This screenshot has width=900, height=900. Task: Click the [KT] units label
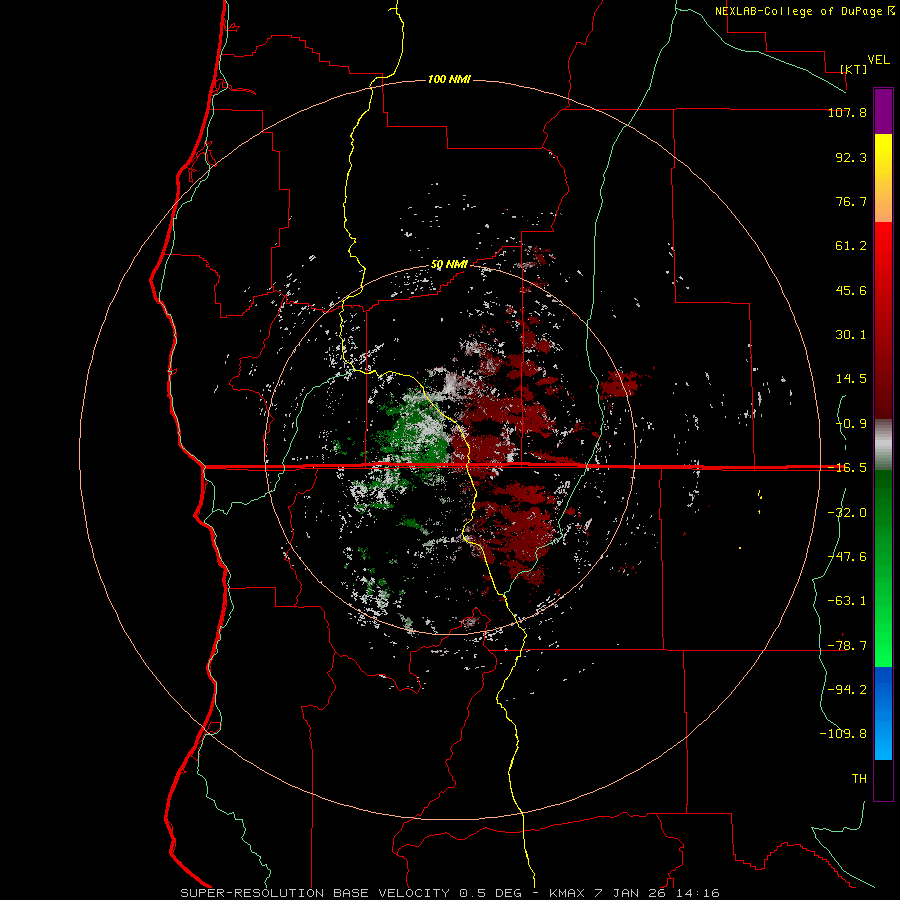(x=854, y=69)
